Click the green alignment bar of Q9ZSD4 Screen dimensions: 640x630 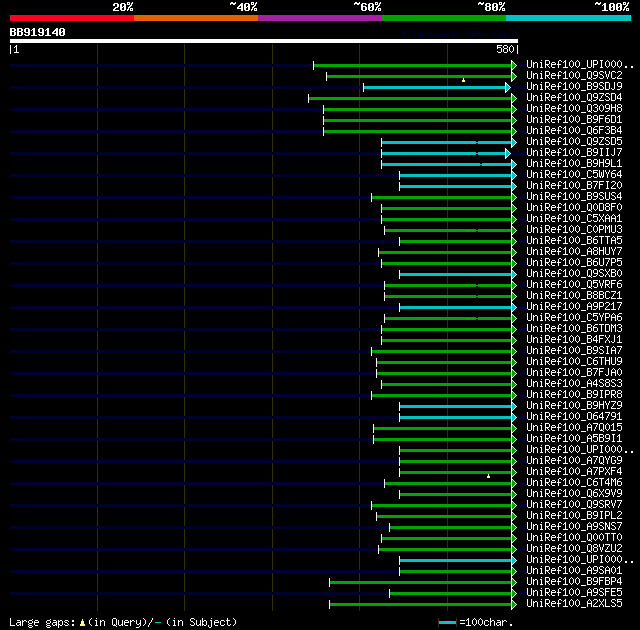coord(412,98)
